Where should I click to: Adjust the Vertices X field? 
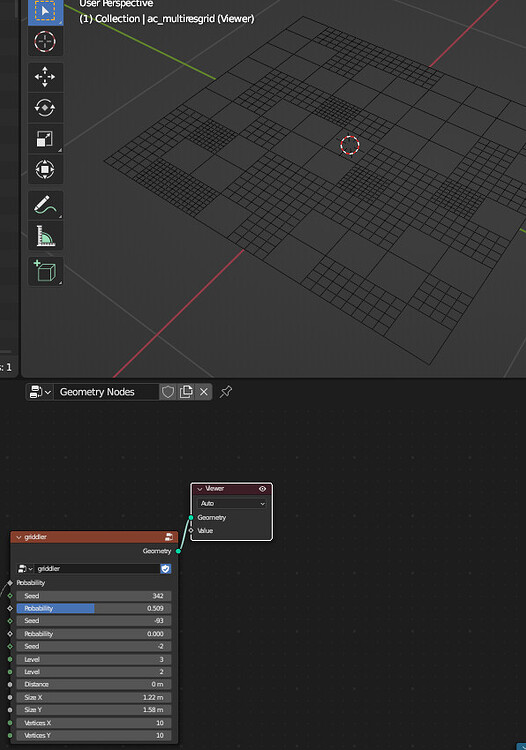pos(94,723)
